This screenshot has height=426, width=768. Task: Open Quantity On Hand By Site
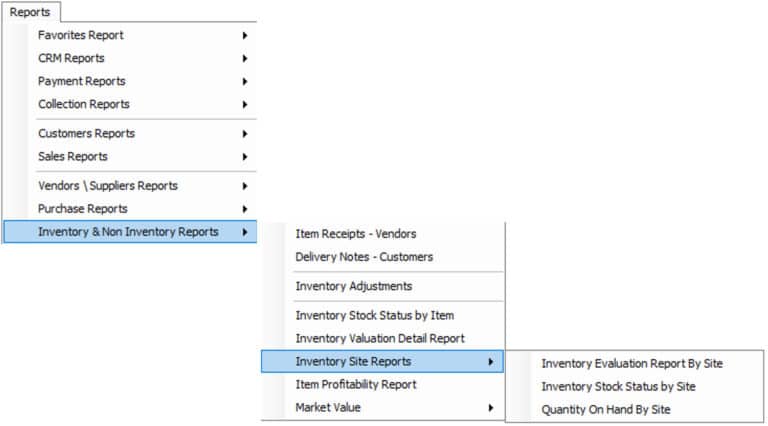tap(606, 409)
